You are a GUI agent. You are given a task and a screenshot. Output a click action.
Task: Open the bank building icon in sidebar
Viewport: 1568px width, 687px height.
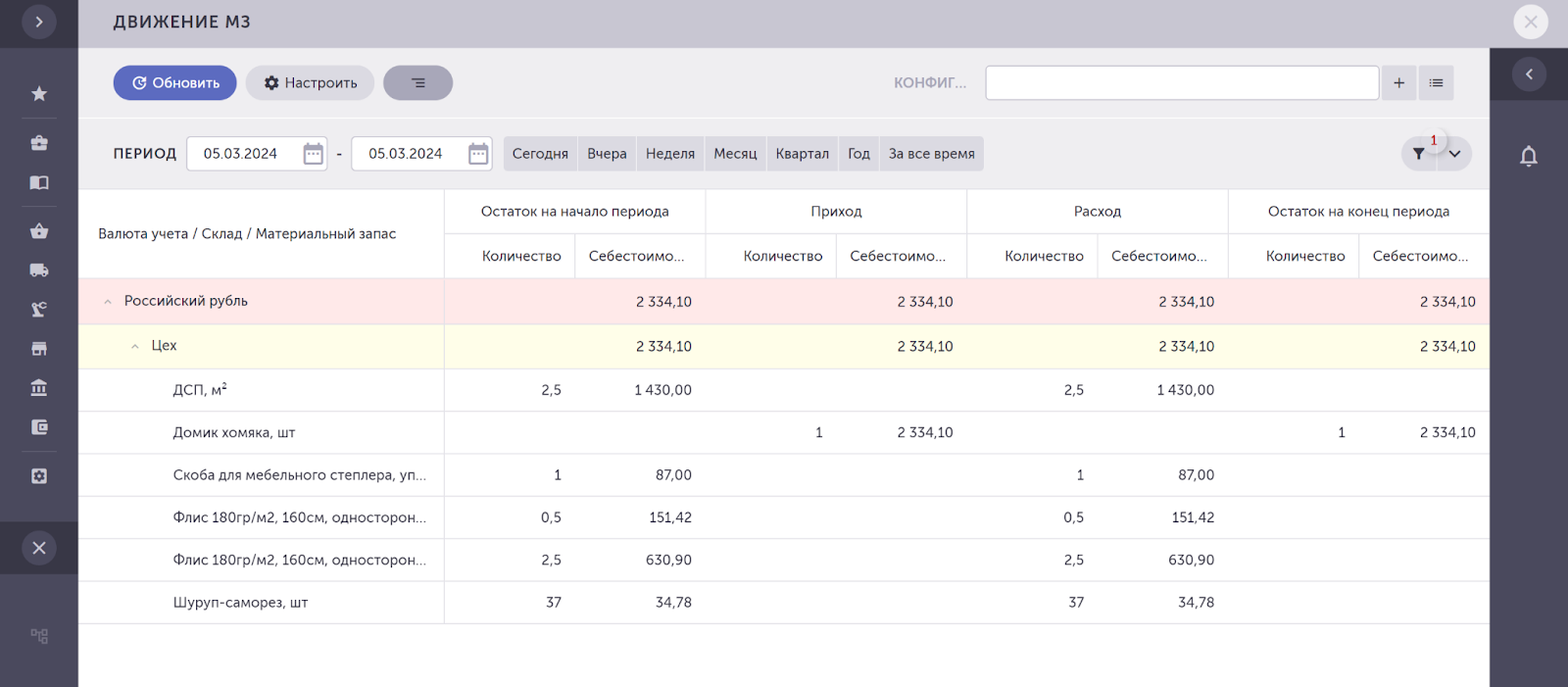39,388
